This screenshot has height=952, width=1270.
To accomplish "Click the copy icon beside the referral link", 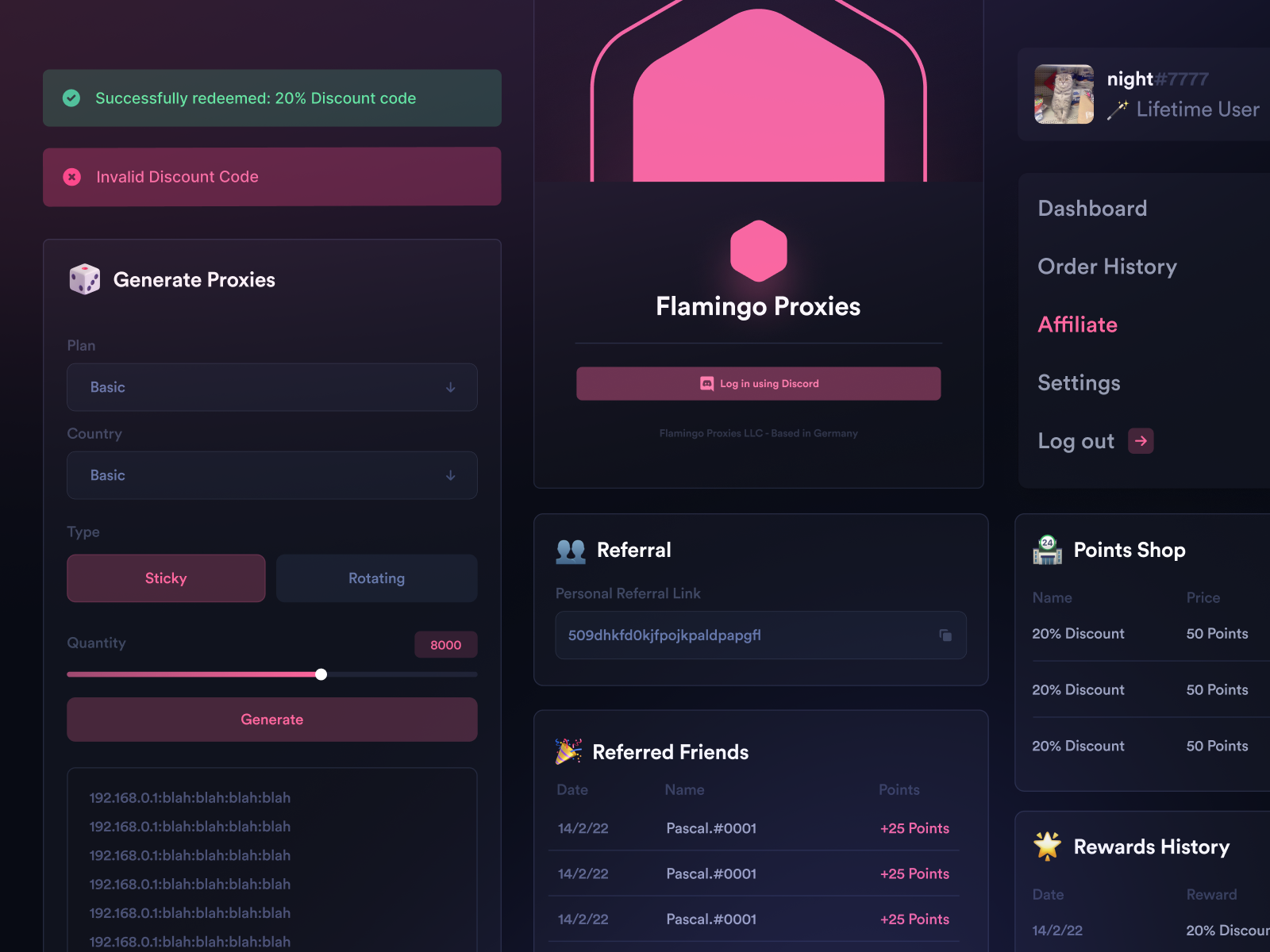I will [x=945, y=635].
